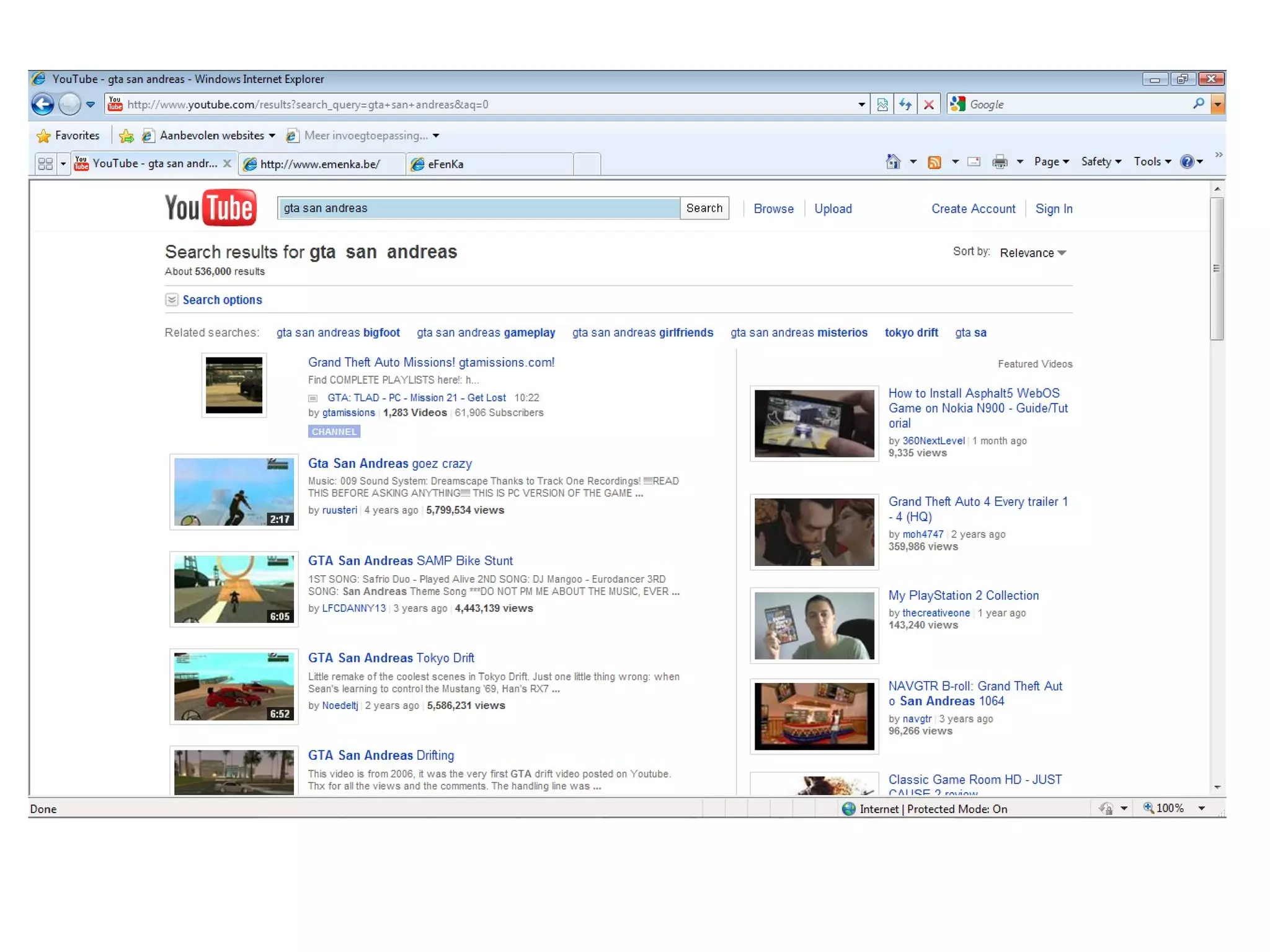Screen dimensions: 1270x952
Task: Click the browser Back arrow button
Action: pos(43,104)
